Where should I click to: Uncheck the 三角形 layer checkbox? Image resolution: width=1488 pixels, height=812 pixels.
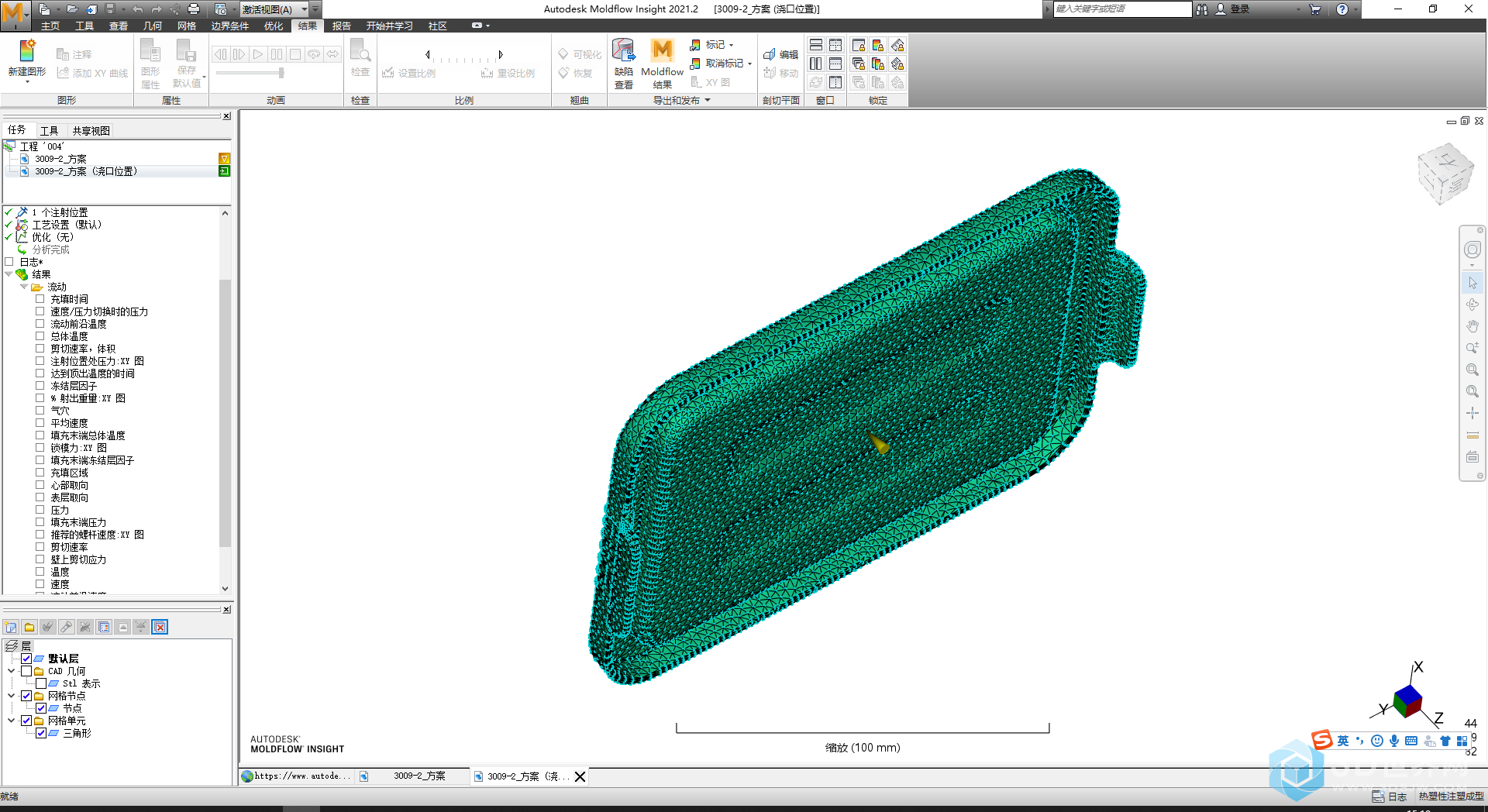pos(41,733)
